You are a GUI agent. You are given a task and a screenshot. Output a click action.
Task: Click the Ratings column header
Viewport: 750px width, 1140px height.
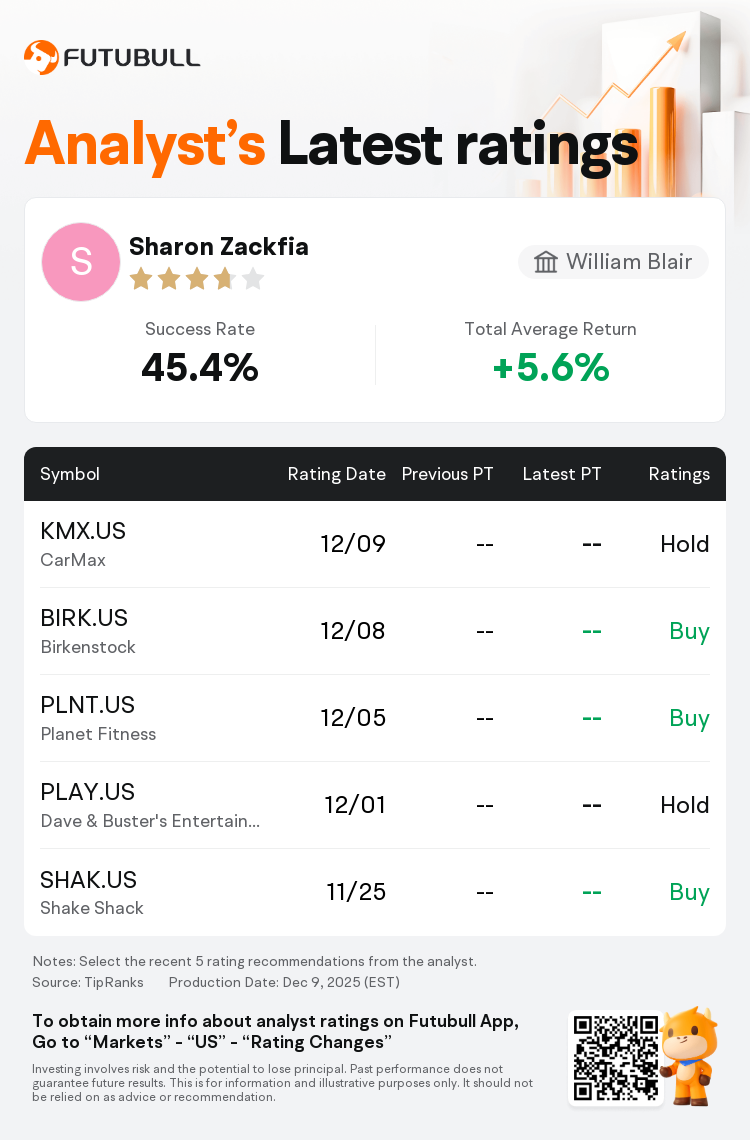coord(679,474)
